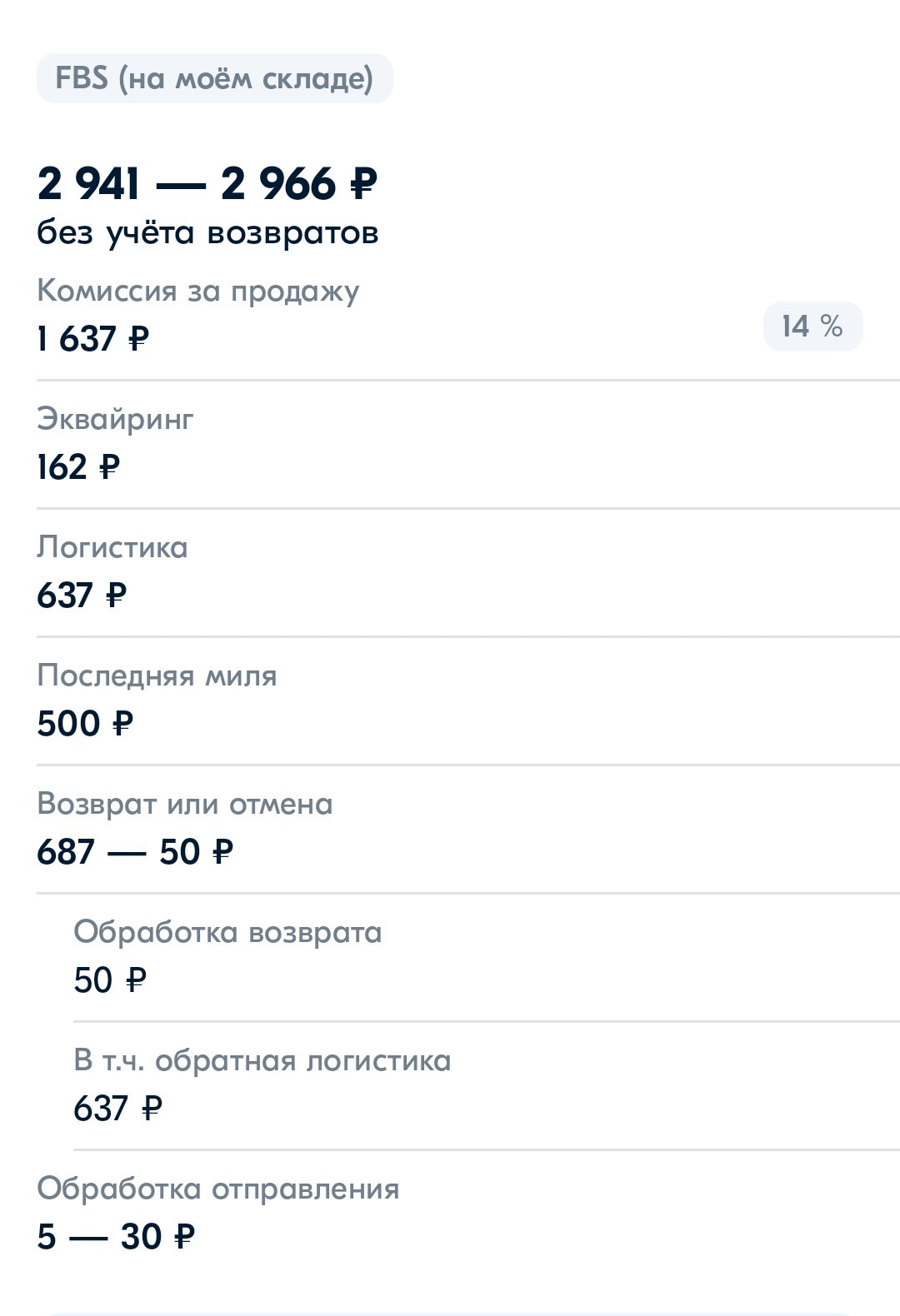Select the FBS (на моём складе) chip
The height and width of the screenshot is (1316, 900).
[214, 78]
